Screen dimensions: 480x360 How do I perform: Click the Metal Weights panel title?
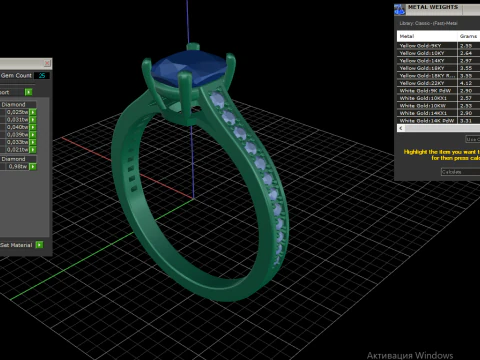pyautogui.click(x=433, y=7)
